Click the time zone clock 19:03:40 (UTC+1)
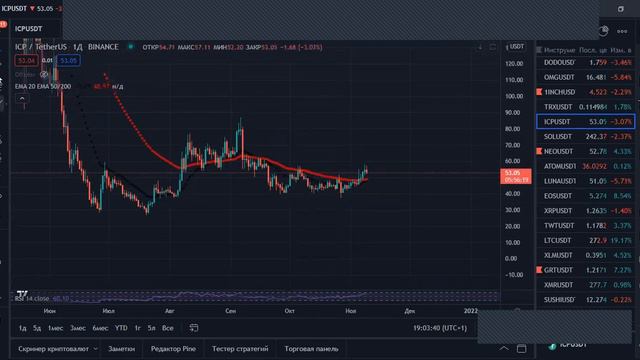Image resolution: width=640 pixels, height=360 pixels. 440,328
